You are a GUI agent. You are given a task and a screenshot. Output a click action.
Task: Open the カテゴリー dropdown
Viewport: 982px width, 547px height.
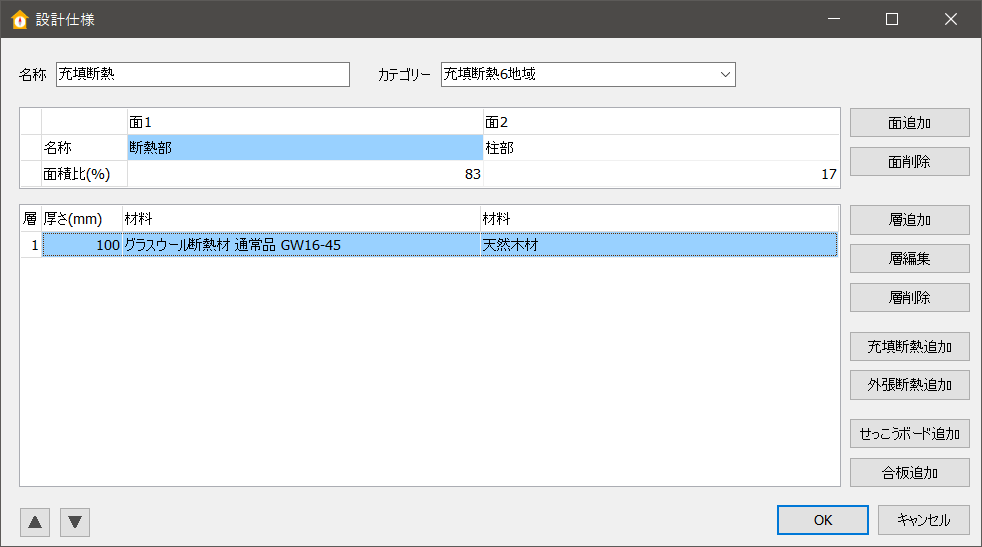pyautogui.click(x=588, y=75)
